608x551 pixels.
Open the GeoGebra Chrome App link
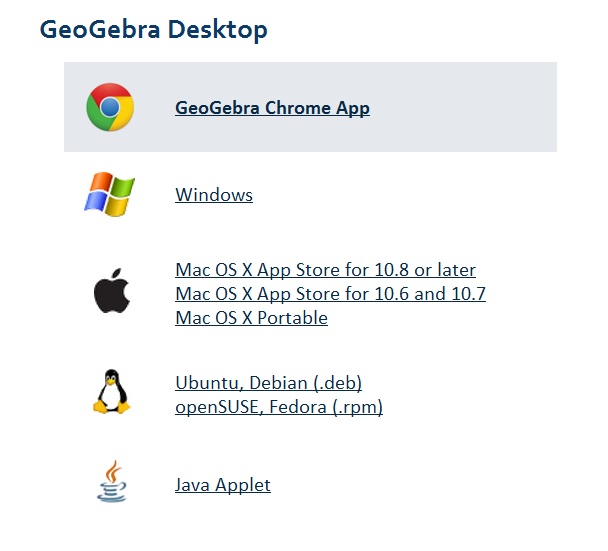click(x=272, y=108)
